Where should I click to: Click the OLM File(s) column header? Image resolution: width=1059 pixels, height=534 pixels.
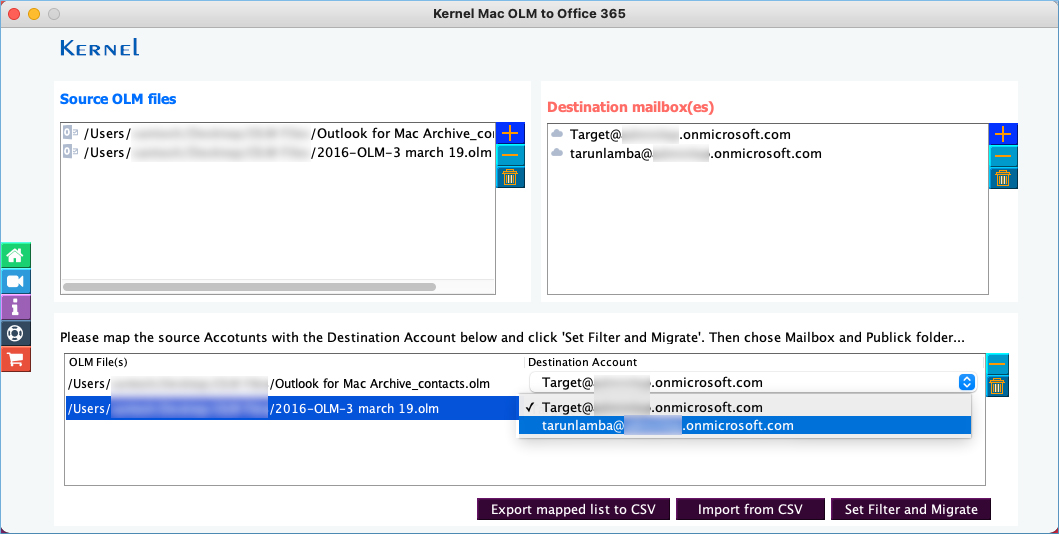click(98, 362)
